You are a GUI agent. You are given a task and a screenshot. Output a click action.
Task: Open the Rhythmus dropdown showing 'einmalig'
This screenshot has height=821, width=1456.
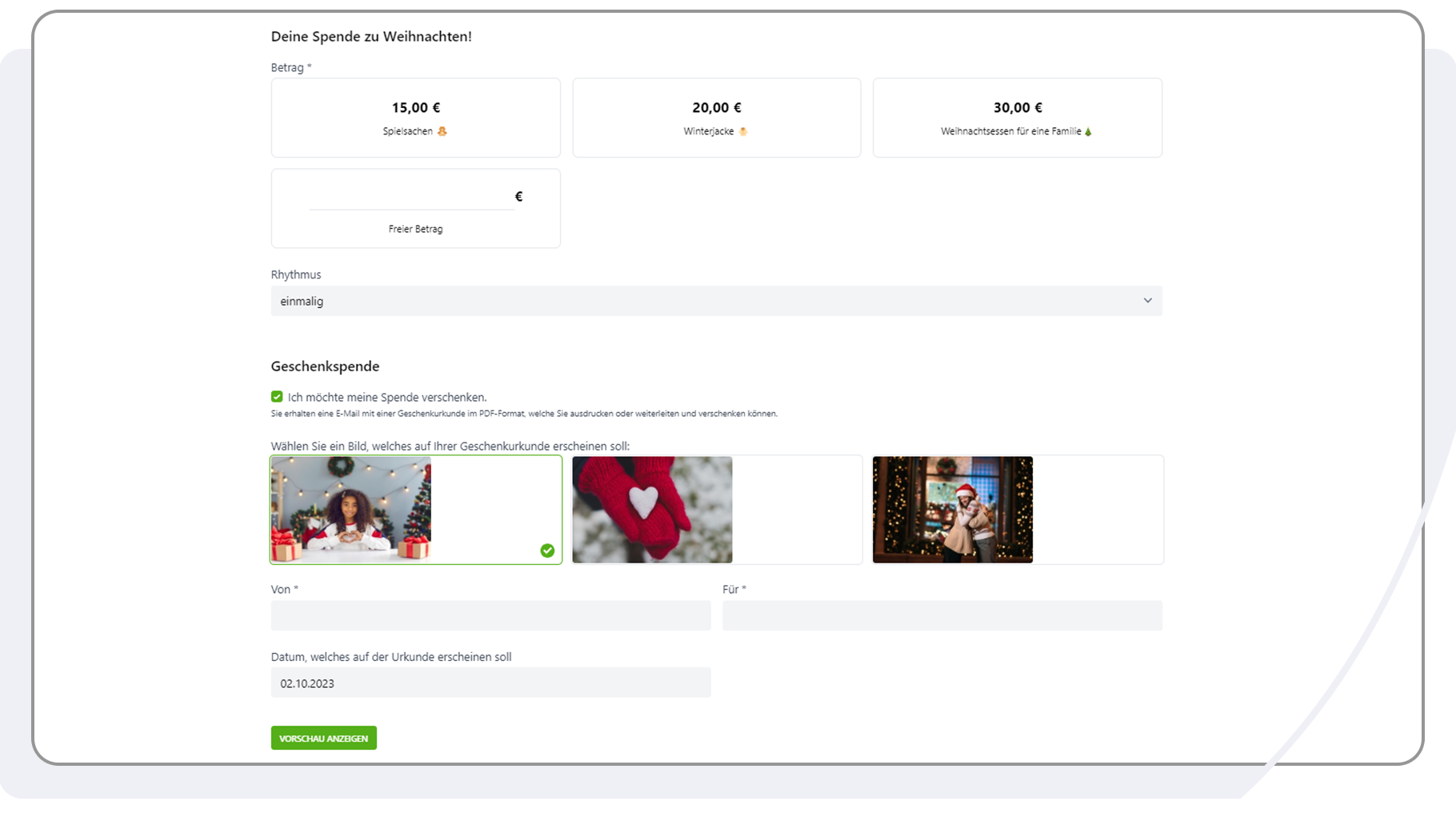[x=716, y=301]
